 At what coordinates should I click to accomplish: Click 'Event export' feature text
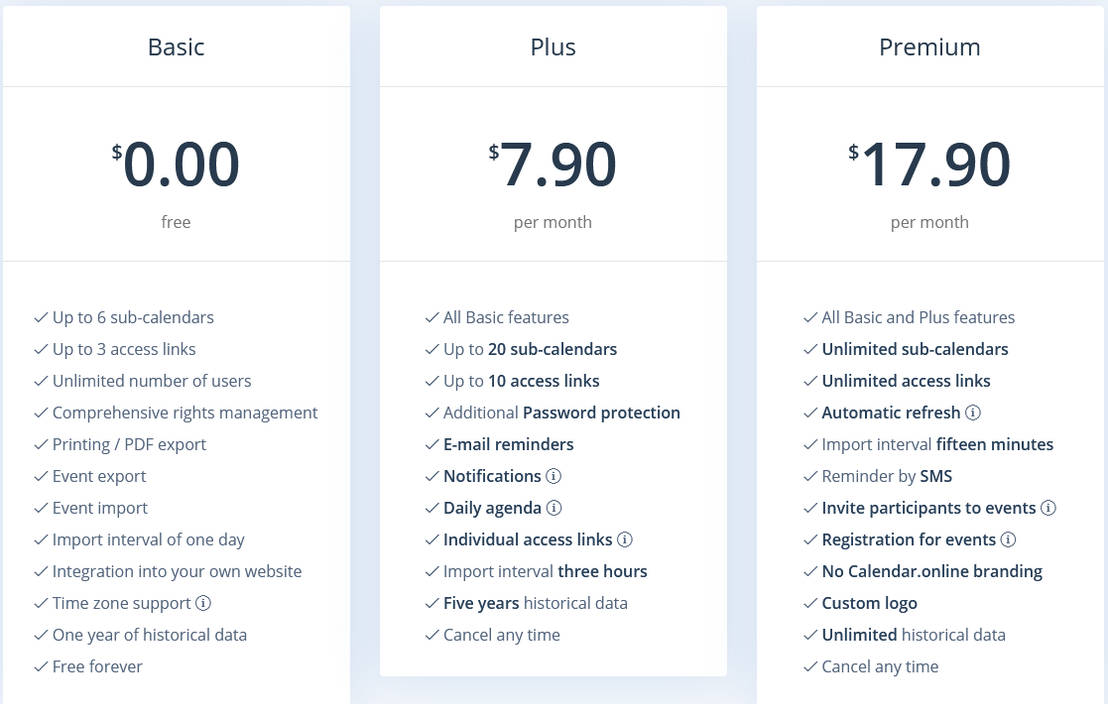[x=99, y=476]
